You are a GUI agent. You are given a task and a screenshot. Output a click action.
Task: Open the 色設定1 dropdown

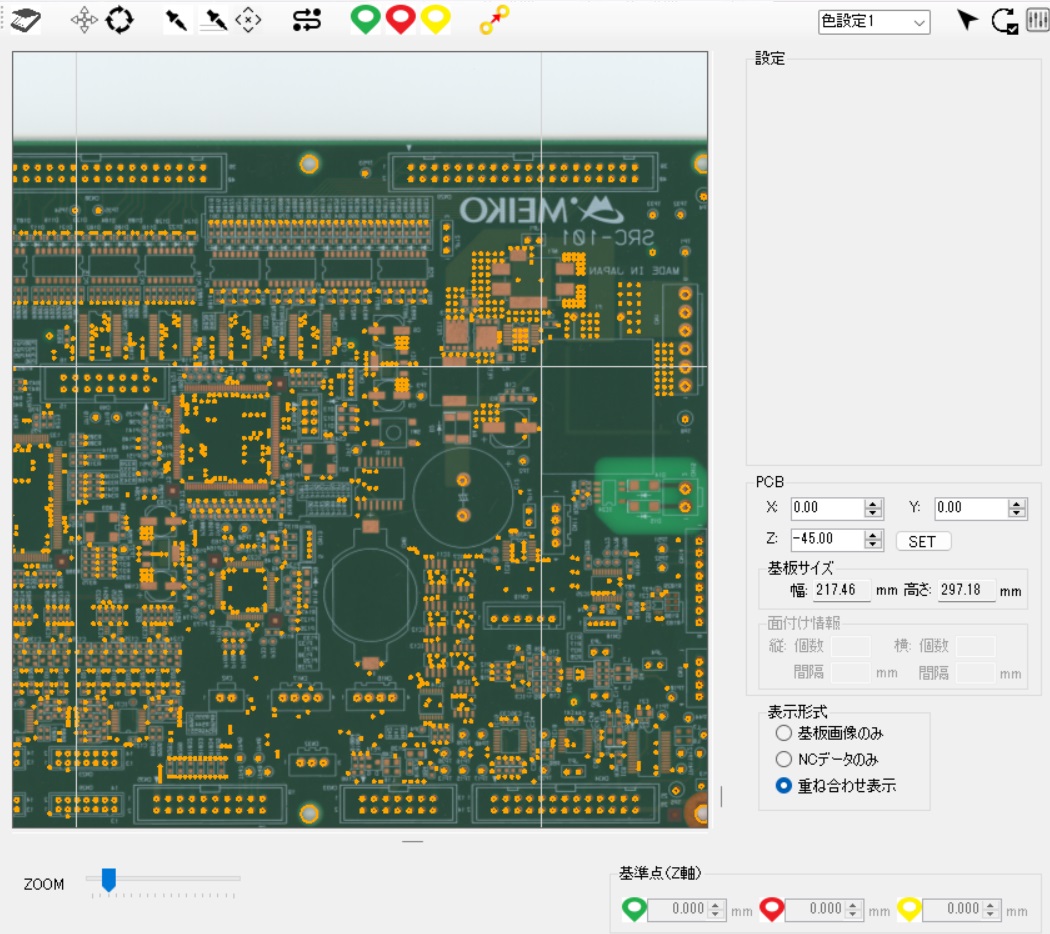874,22
